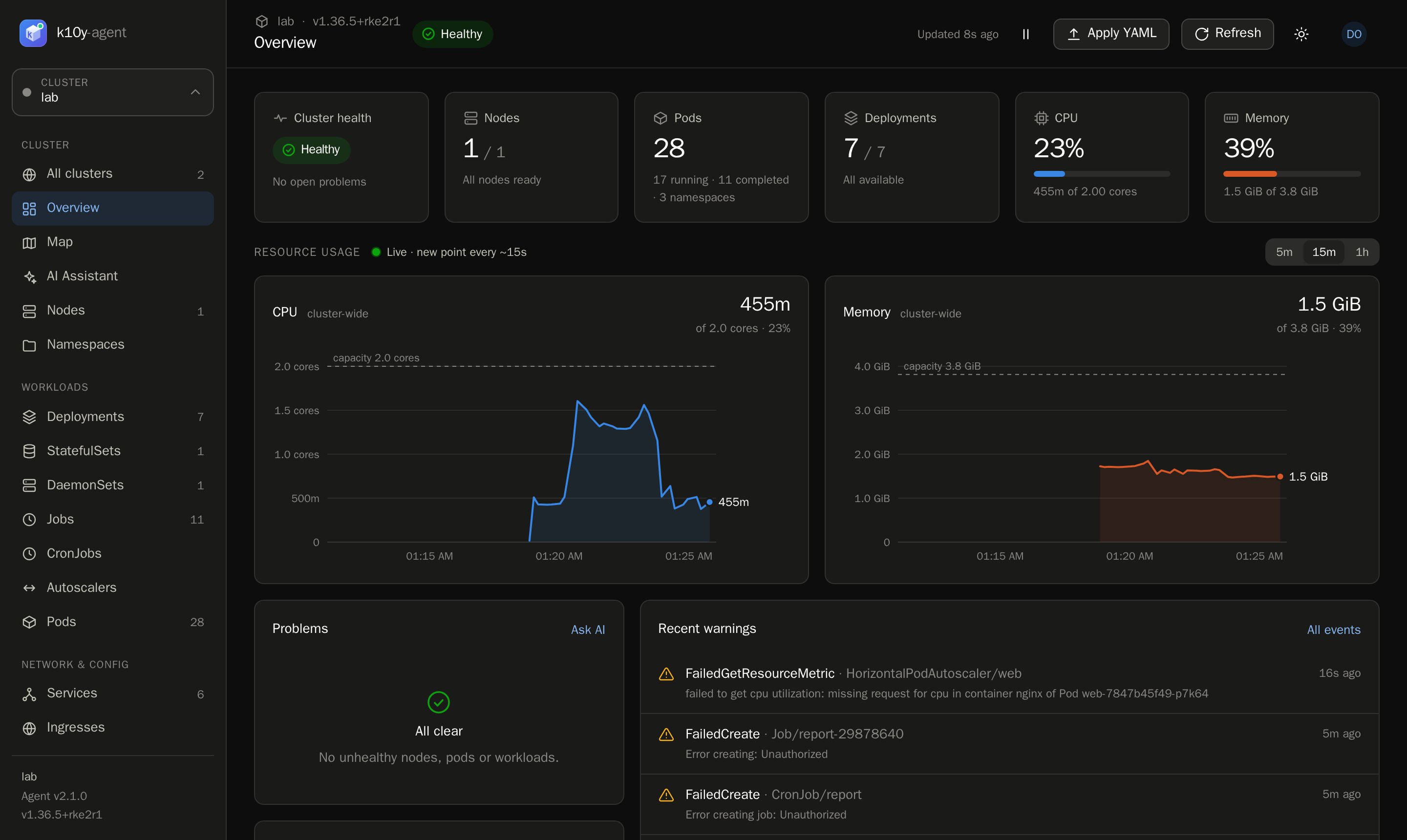The height and width of the screenshot is (840, 1407).
Task: Select the 5m time range
Action: point(1284,252)
